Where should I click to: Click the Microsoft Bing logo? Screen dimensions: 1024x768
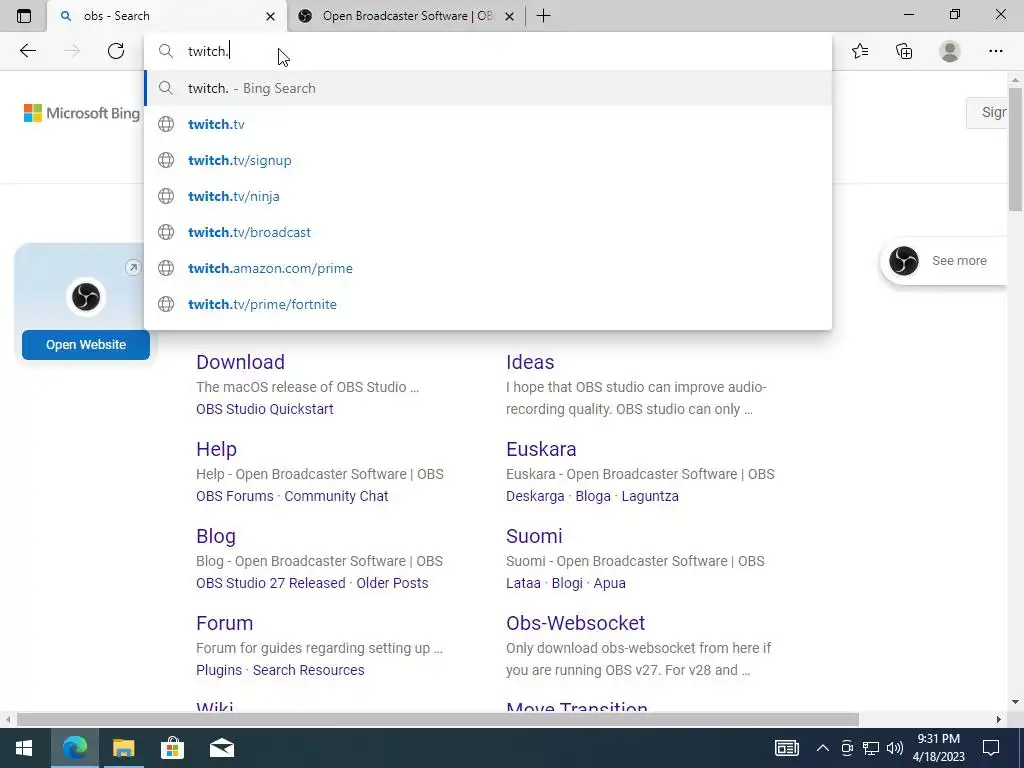coord(82,113)
